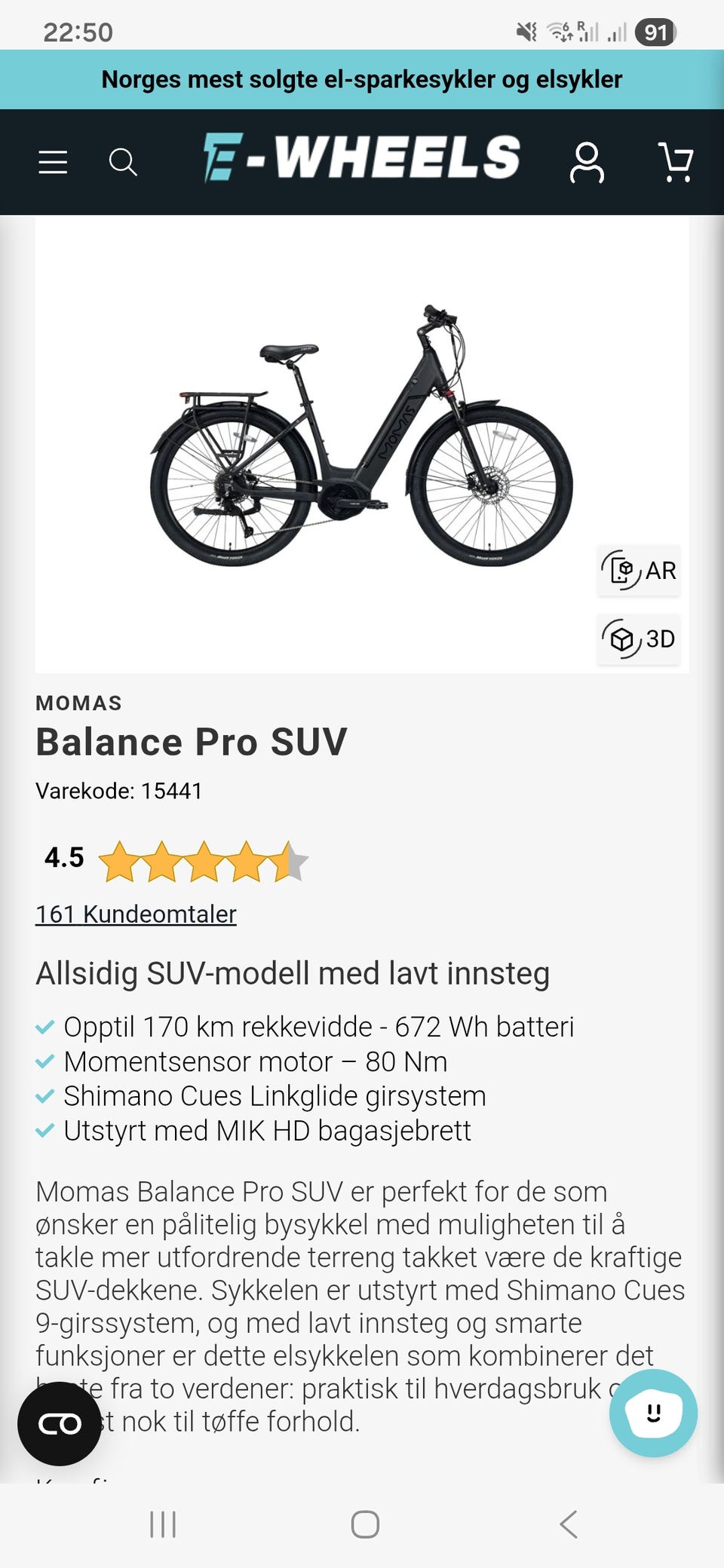
Task: Tap the MOMAS brand label
Action: click(x=78, y=703)
